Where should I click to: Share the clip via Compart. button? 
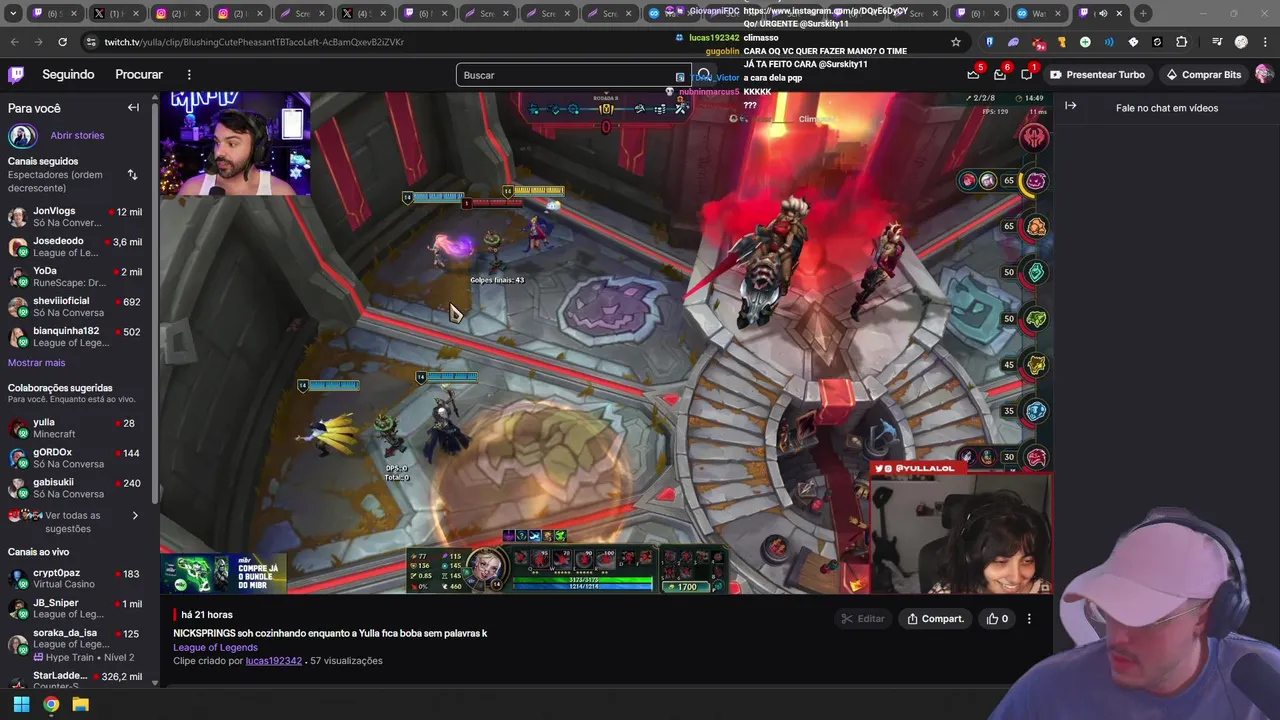(935, 619)
